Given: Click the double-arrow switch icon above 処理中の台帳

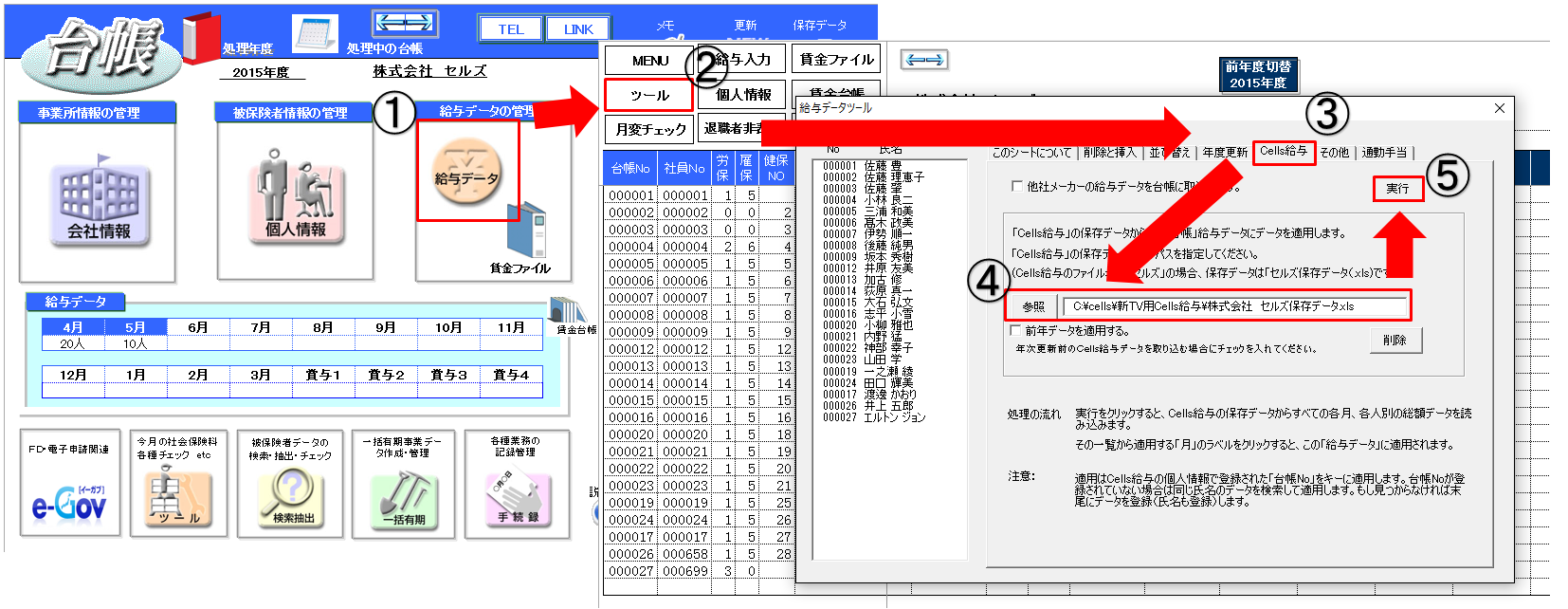Looking at the screenshot, I should point(405,23).
